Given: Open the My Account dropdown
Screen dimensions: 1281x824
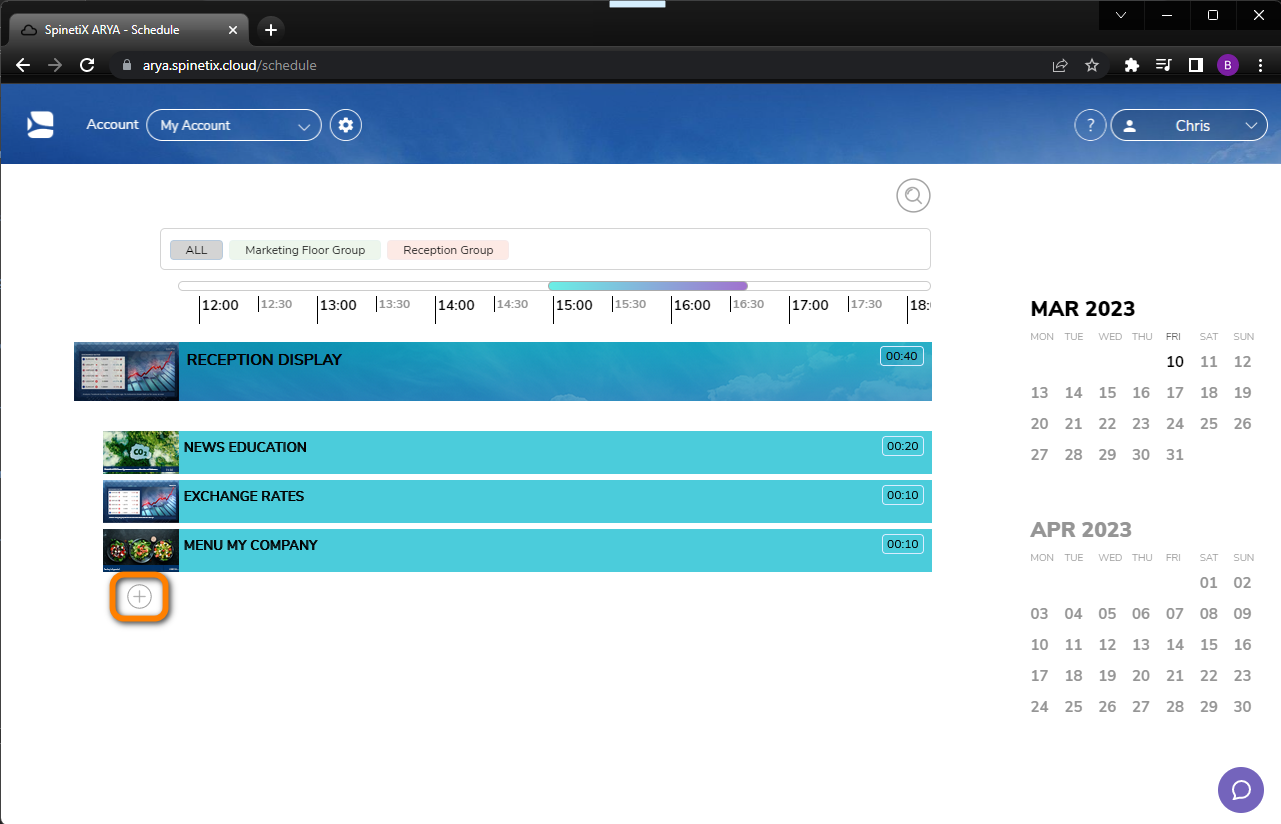Looking at the screenshot, I should tap(233, 124).
